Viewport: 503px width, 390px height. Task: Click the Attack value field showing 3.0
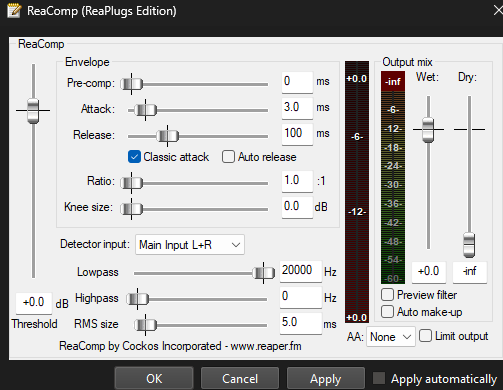pyautogui.click(x=297, y=108)
